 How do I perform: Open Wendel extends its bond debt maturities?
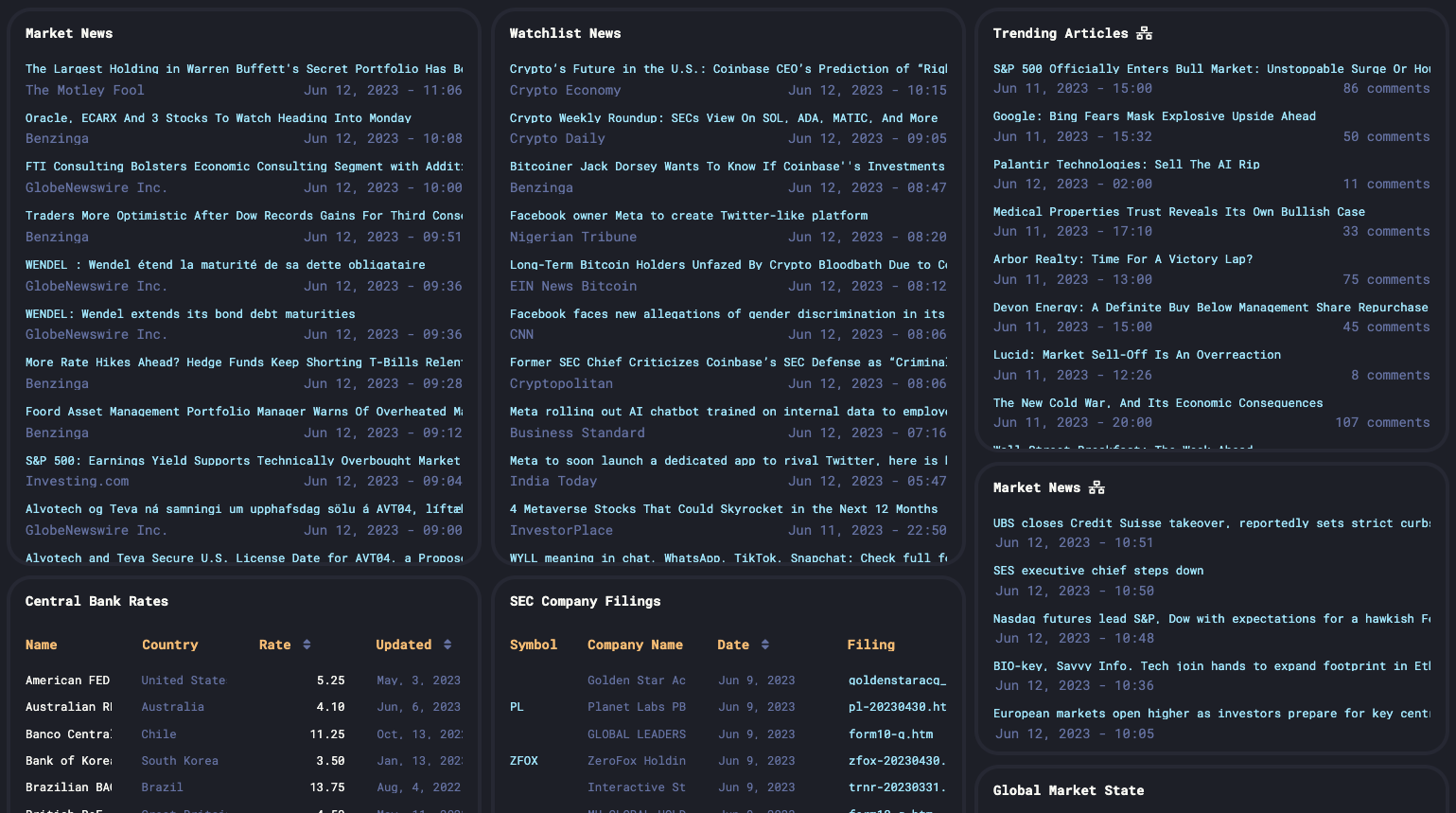pos(190,314)
